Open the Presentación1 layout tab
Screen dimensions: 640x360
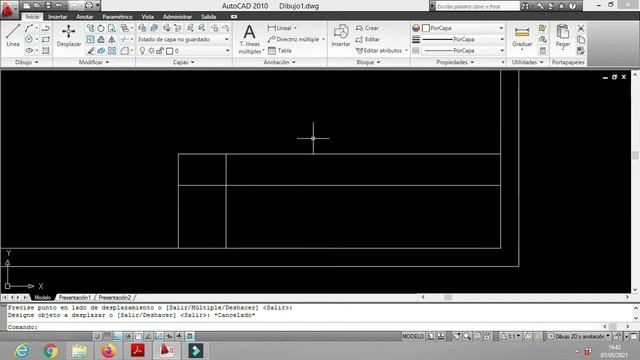click(x=75, y=298)
